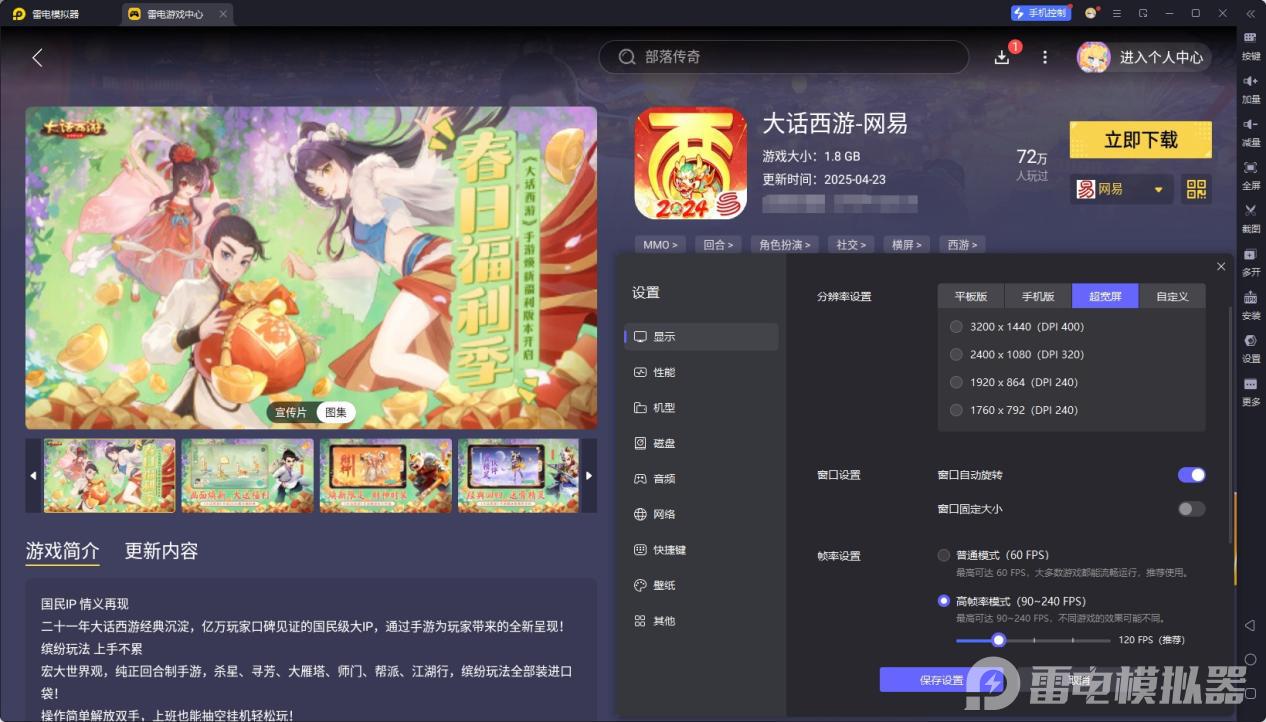Toggle 窗口自动旋转 switch off

coord(1191,475)
